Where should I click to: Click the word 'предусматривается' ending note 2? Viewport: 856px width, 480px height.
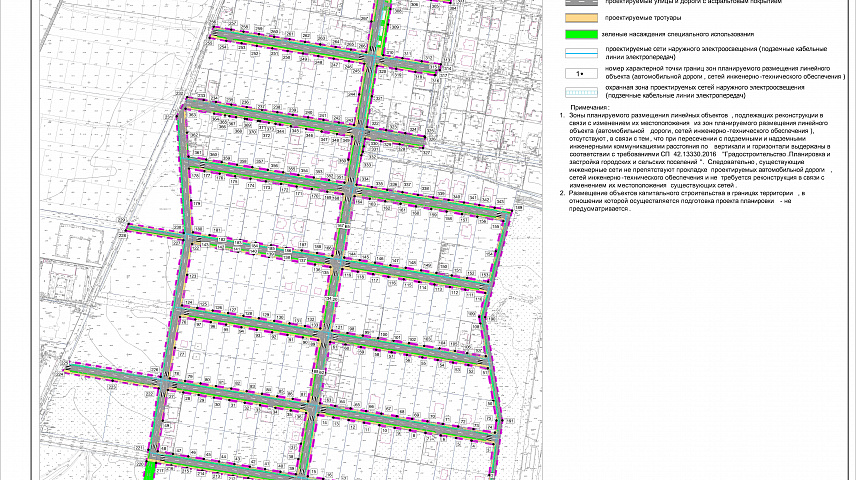[598, 209]
